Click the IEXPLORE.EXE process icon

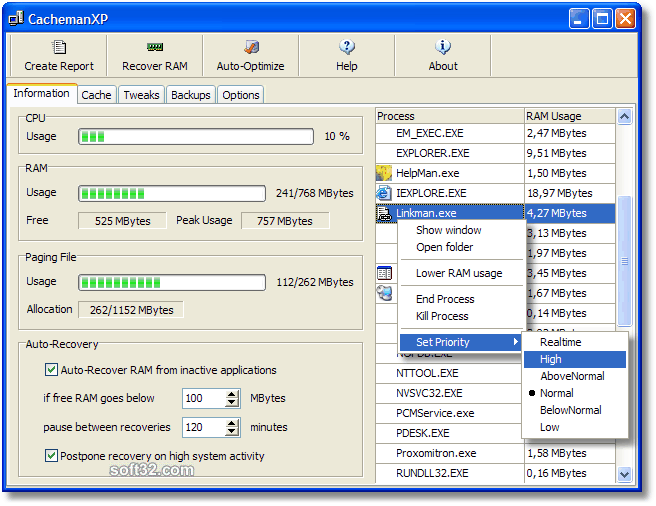384,193
